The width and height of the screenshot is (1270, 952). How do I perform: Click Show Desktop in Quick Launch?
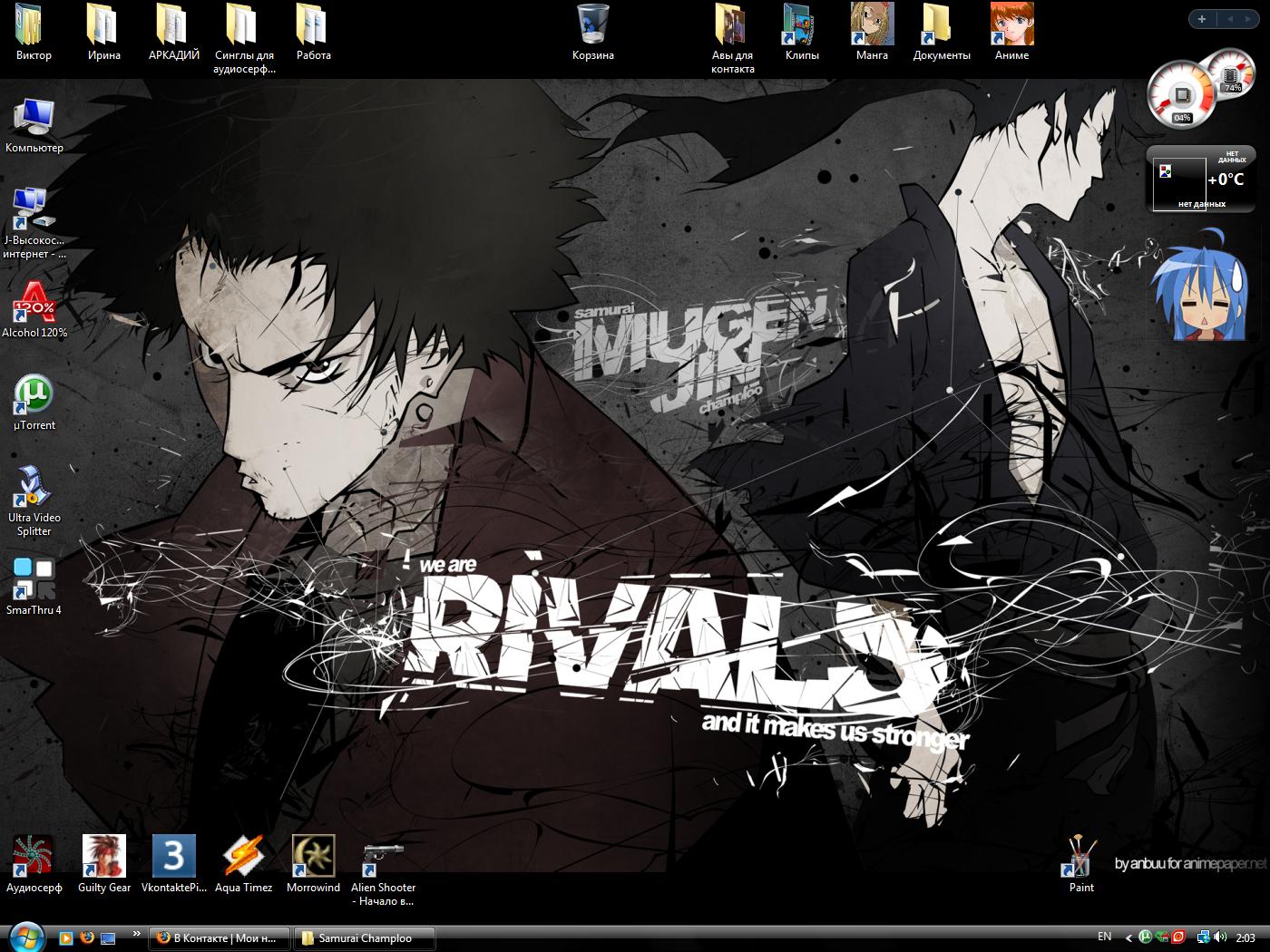click(109, 937)
